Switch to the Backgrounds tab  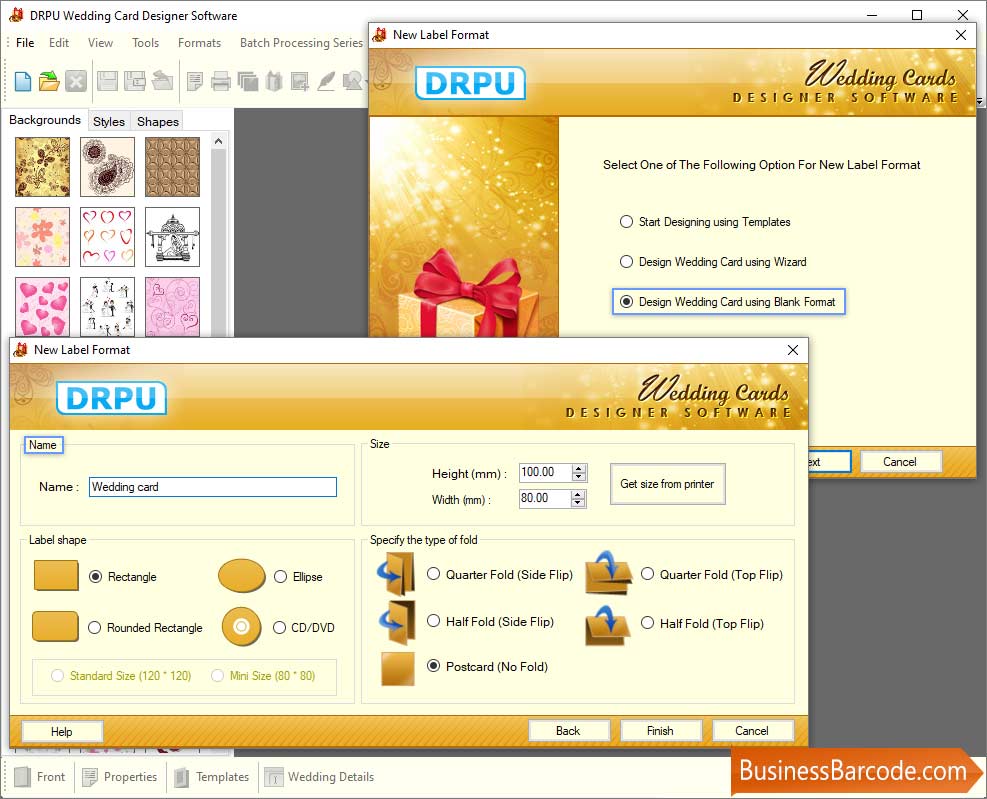click(x=45, y=120)
